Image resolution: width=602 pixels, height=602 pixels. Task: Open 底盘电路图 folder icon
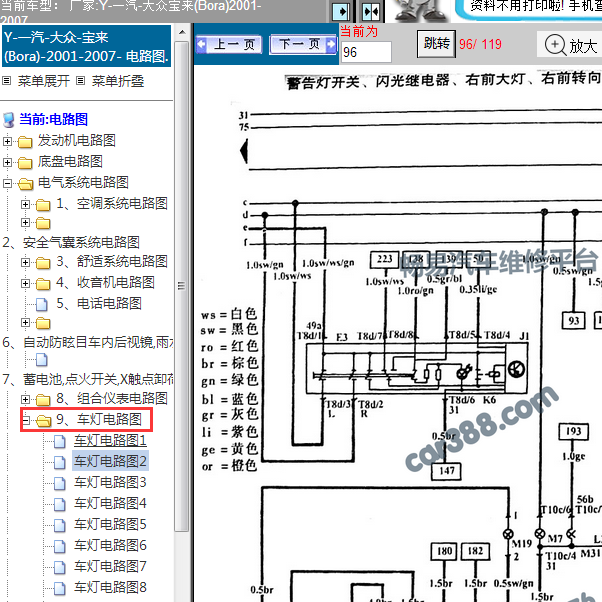point(25,162)
